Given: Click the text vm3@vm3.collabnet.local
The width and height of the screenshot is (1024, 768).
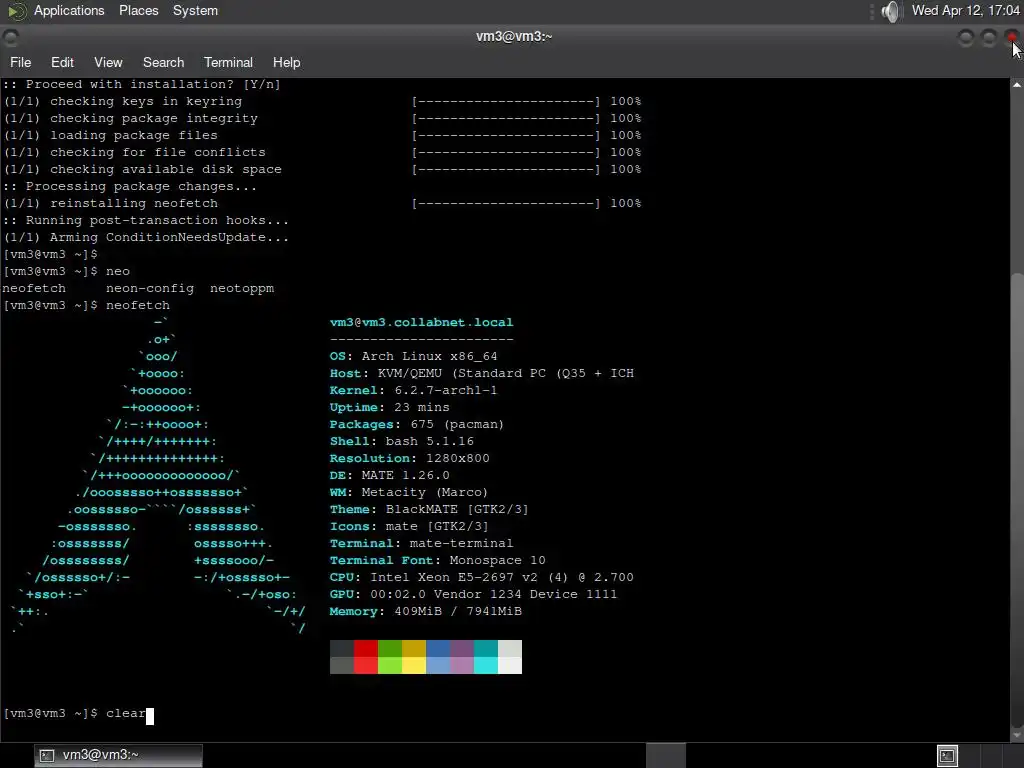Looking at the screenshot, I should (421, 323).
